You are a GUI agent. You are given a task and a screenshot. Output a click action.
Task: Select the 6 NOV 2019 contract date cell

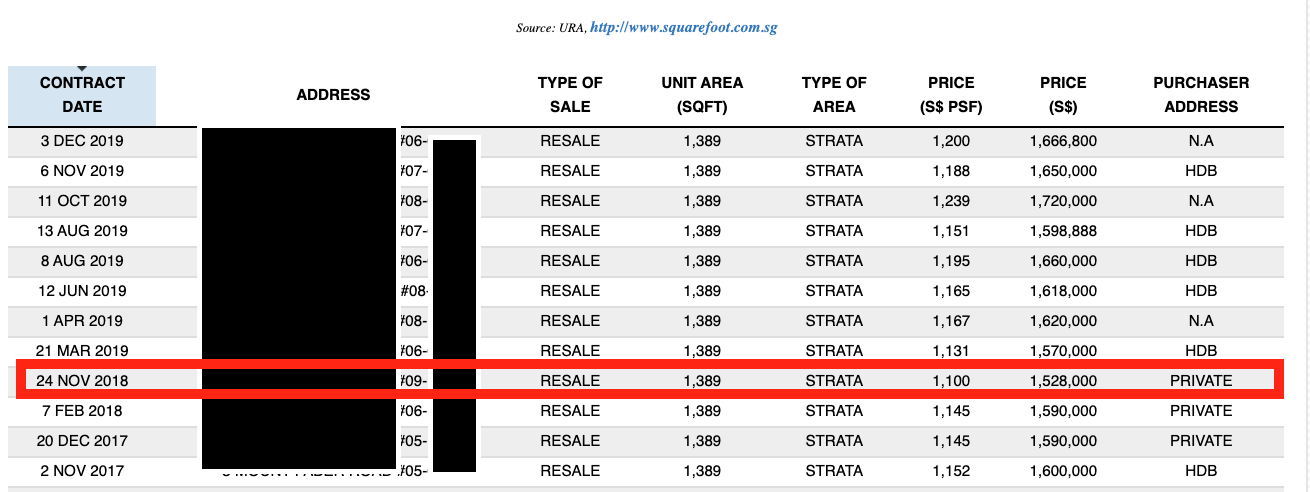(82, 171)
